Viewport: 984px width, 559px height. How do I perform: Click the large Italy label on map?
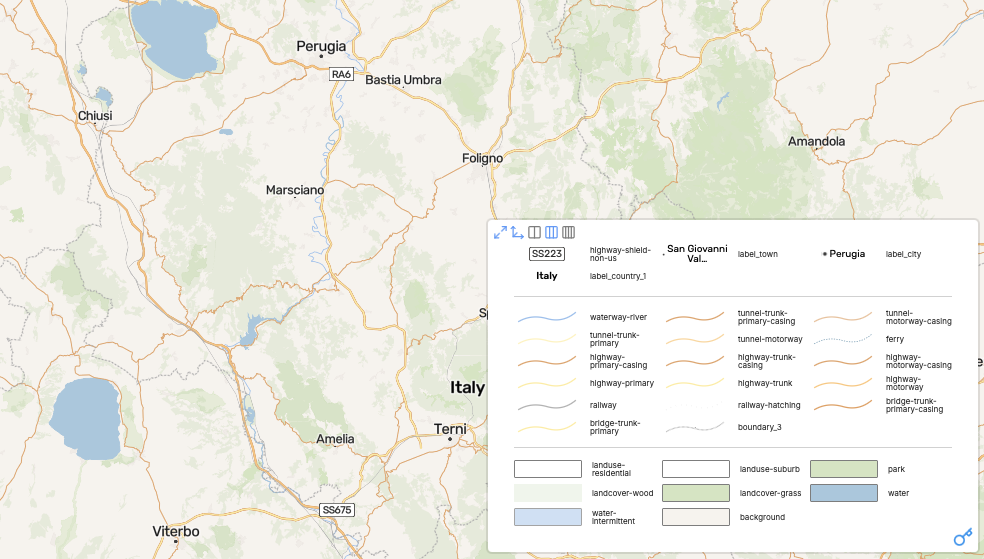click(468, 388)
